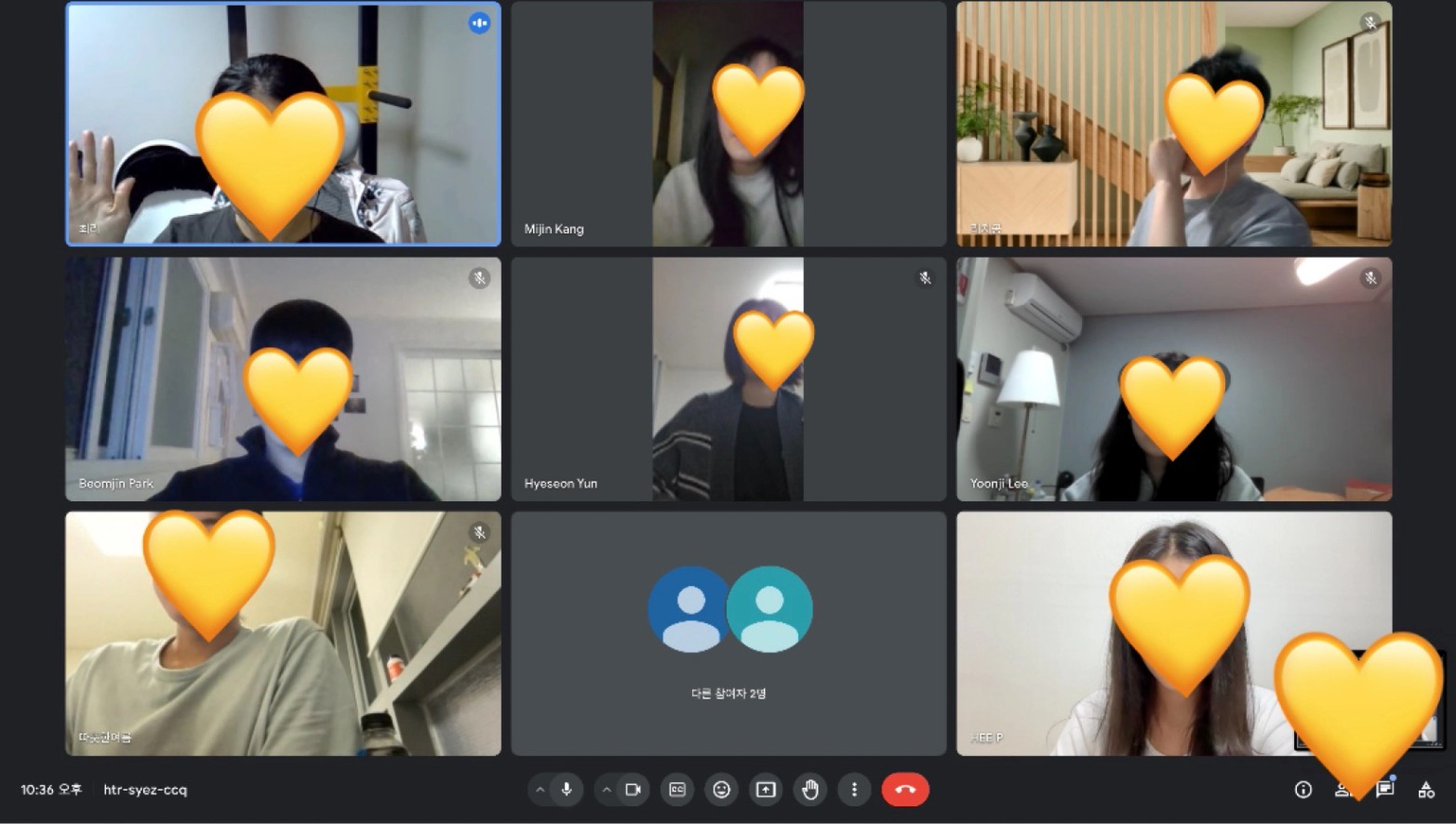The height and width of the screenshot is (824, 1456).
Task: Select Beomjin Park's video tile
Action: [x=283, y=379]
